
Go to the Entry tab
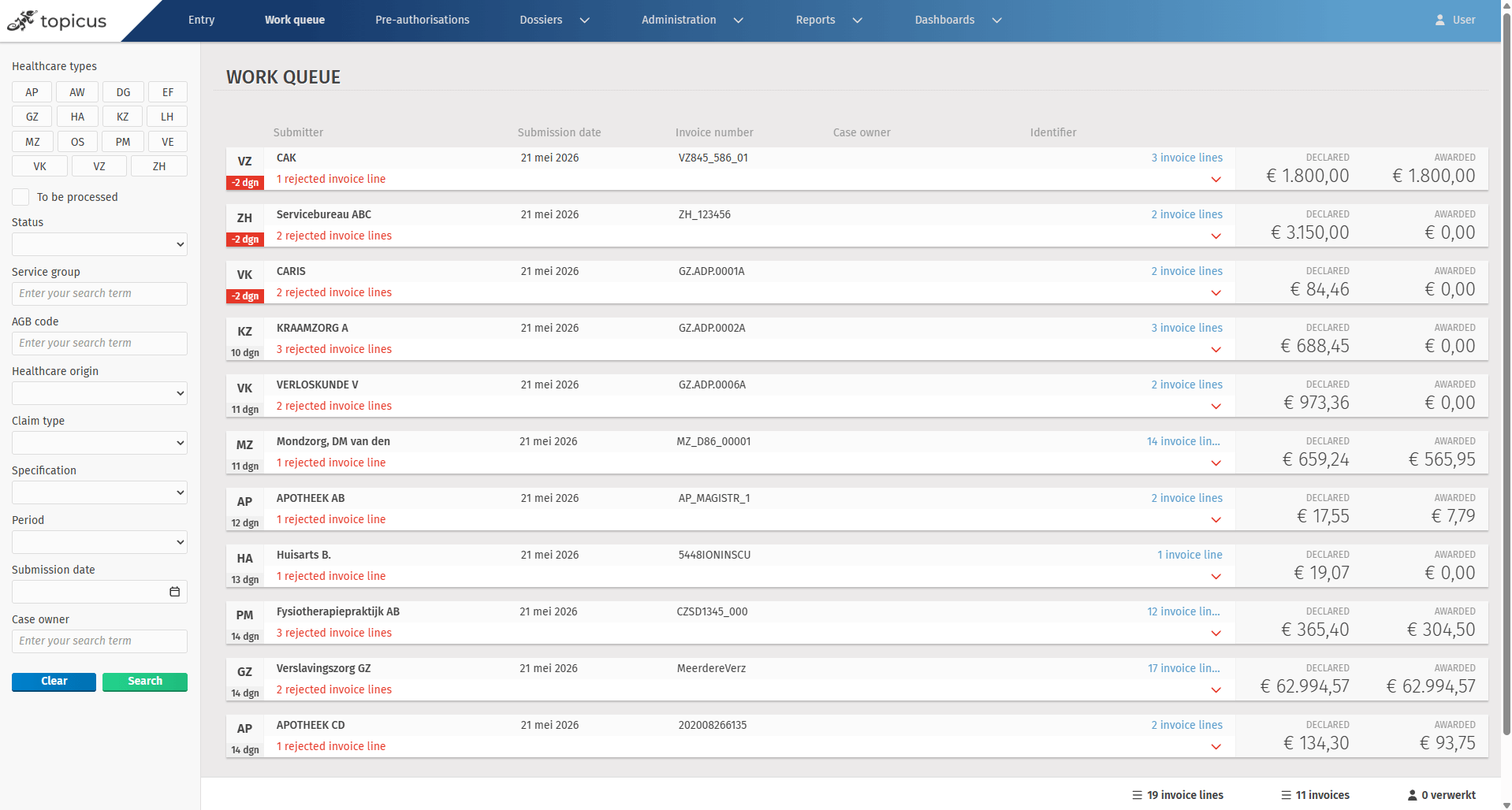pos(201,20)
